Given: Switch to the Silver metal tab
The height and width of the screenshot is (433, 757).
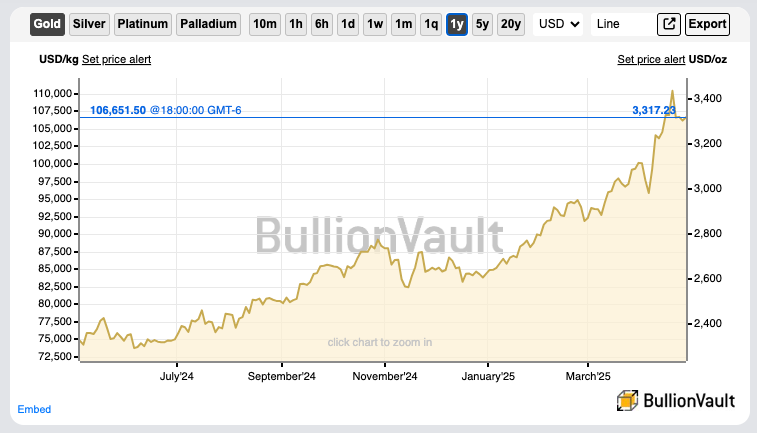Looking at the screenshot, I should [89, 24].
